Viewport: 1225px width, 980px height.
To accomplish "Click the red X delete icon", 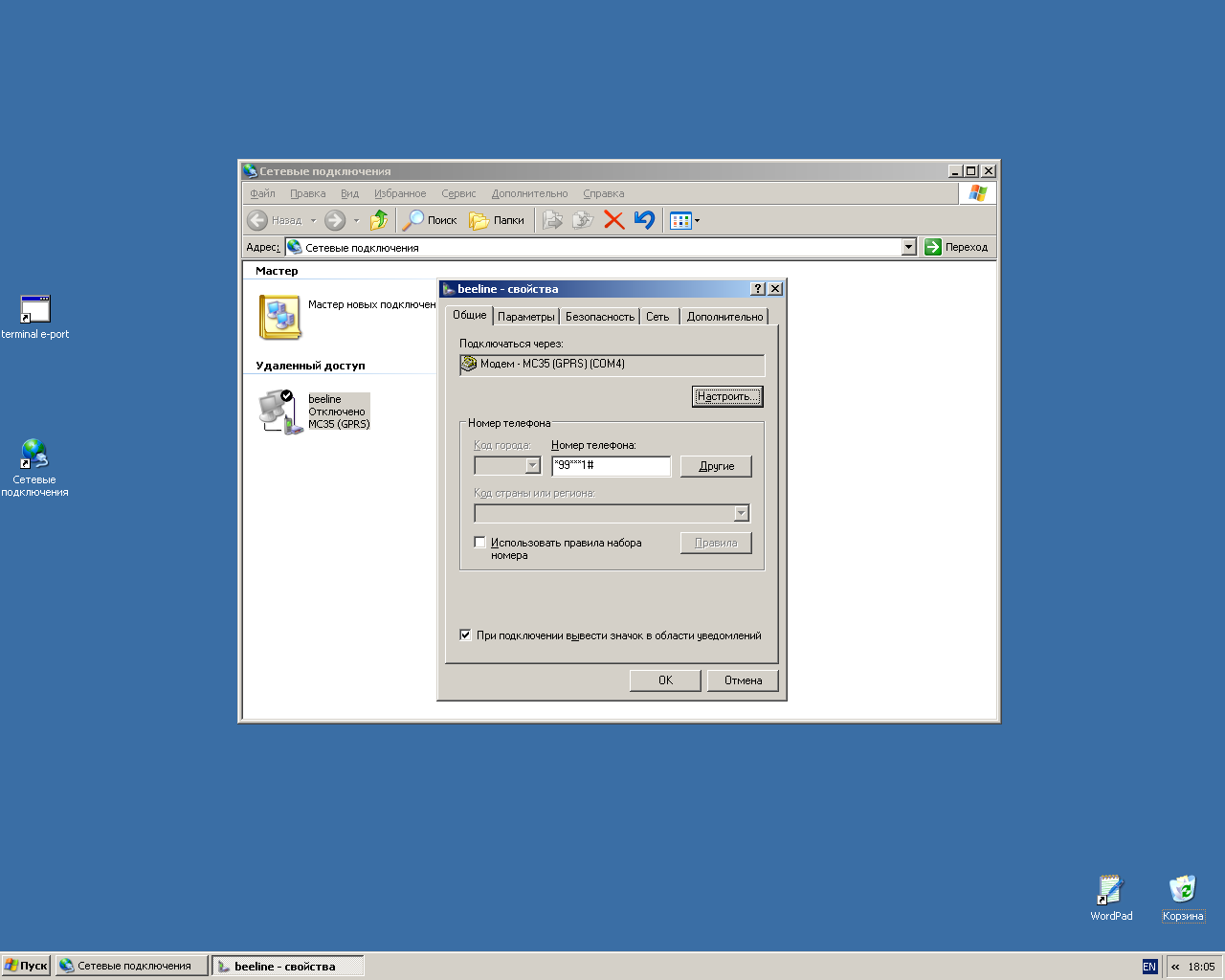I will click(x=614, y=220).
